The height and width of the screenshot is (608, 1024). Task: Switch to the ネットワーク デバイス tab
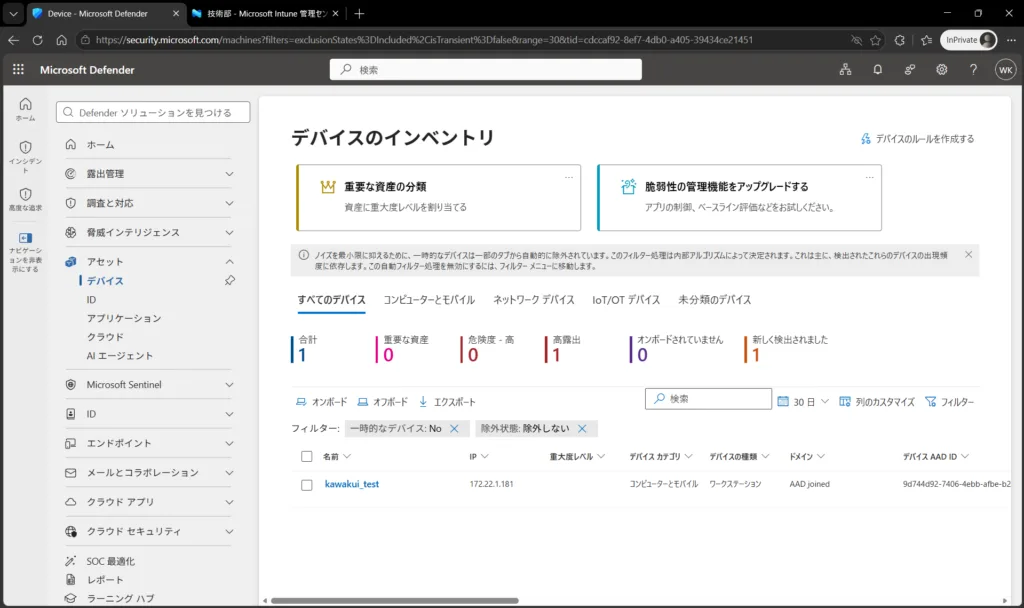tap(534, 300)
